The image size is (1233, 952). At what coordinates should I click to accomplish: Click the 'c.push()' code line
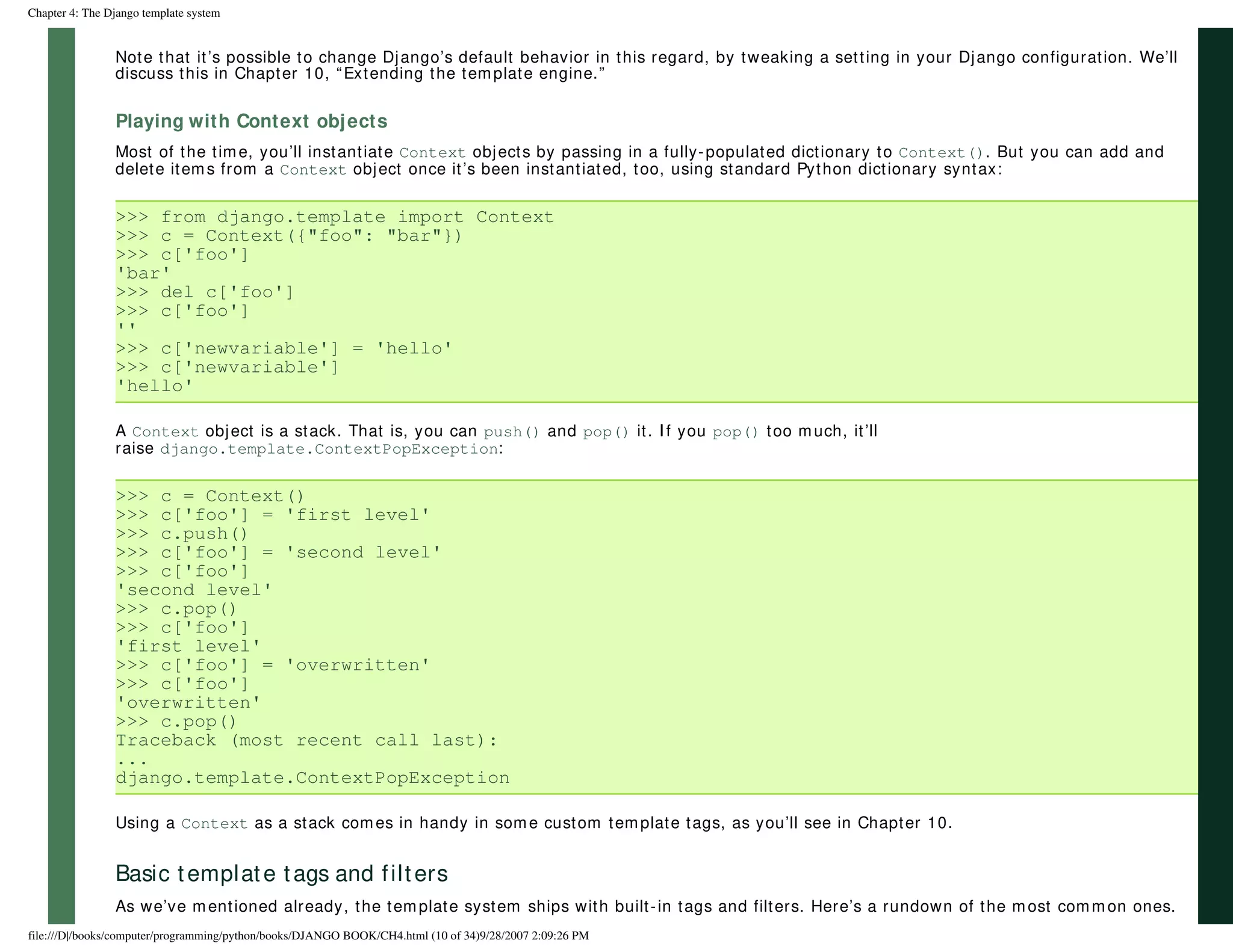click(182, 534)
